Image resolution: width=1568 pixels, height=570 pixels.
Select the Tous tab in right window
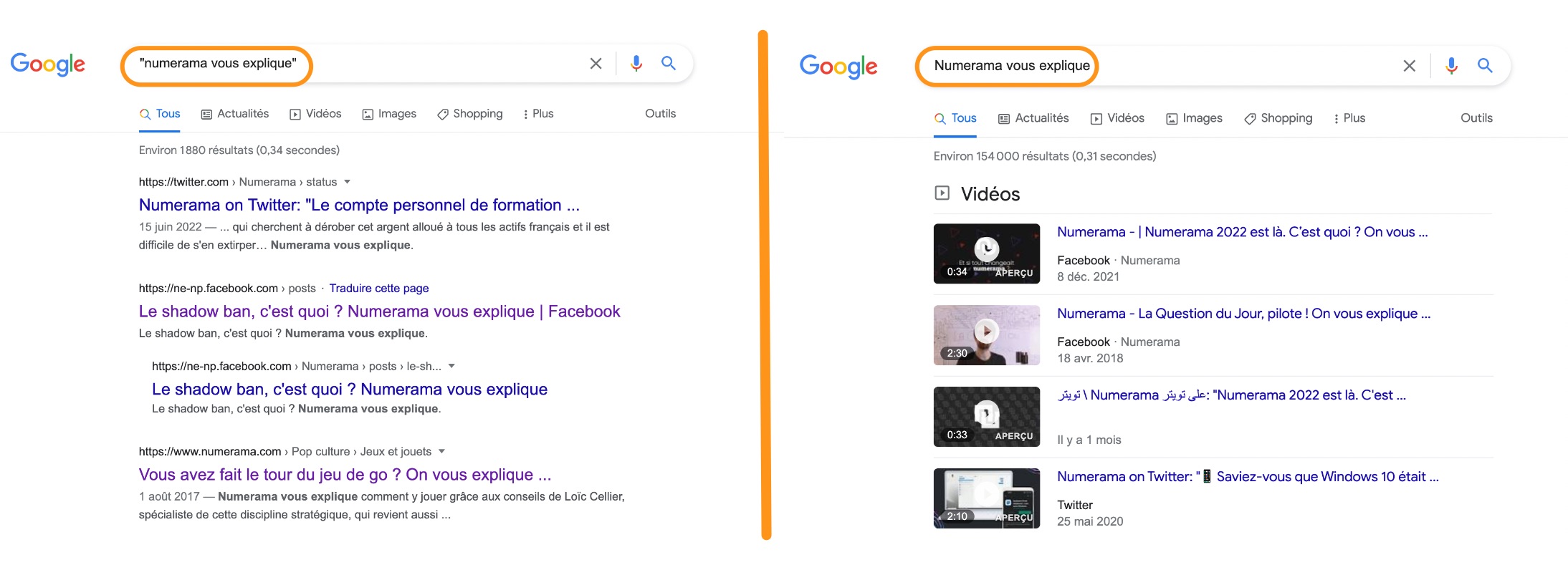(955, 118)
